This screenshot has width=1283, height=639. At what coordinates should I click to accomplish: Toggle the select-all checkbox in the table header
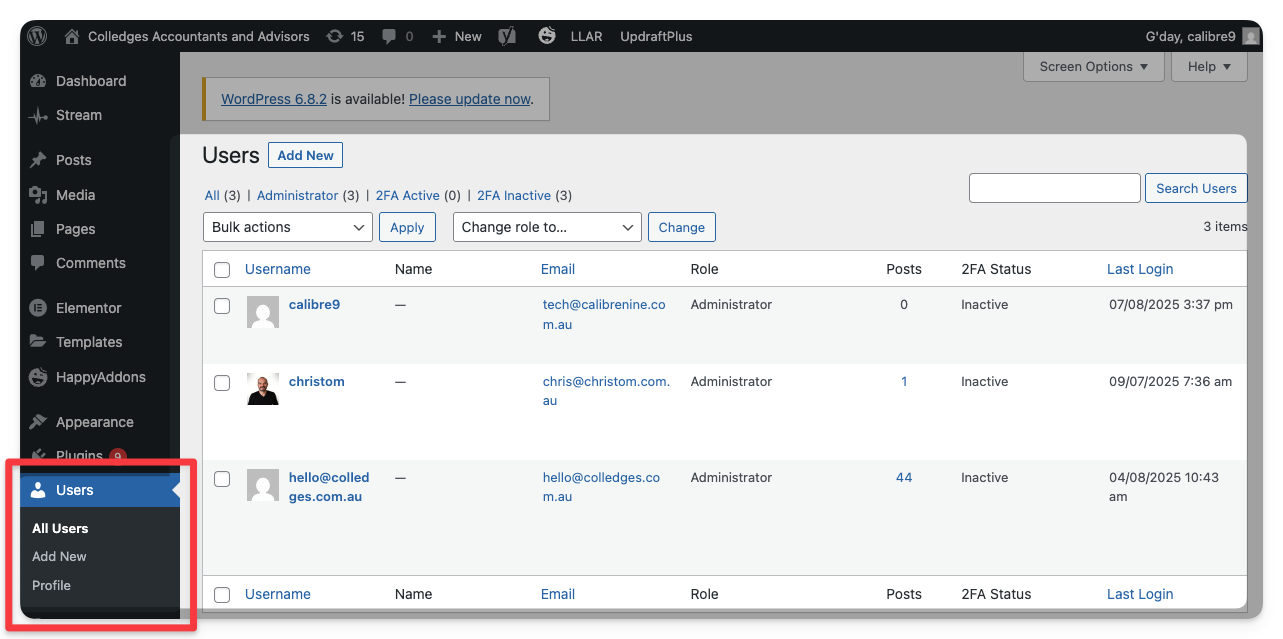pyautogui.click(x=222, y=270)
